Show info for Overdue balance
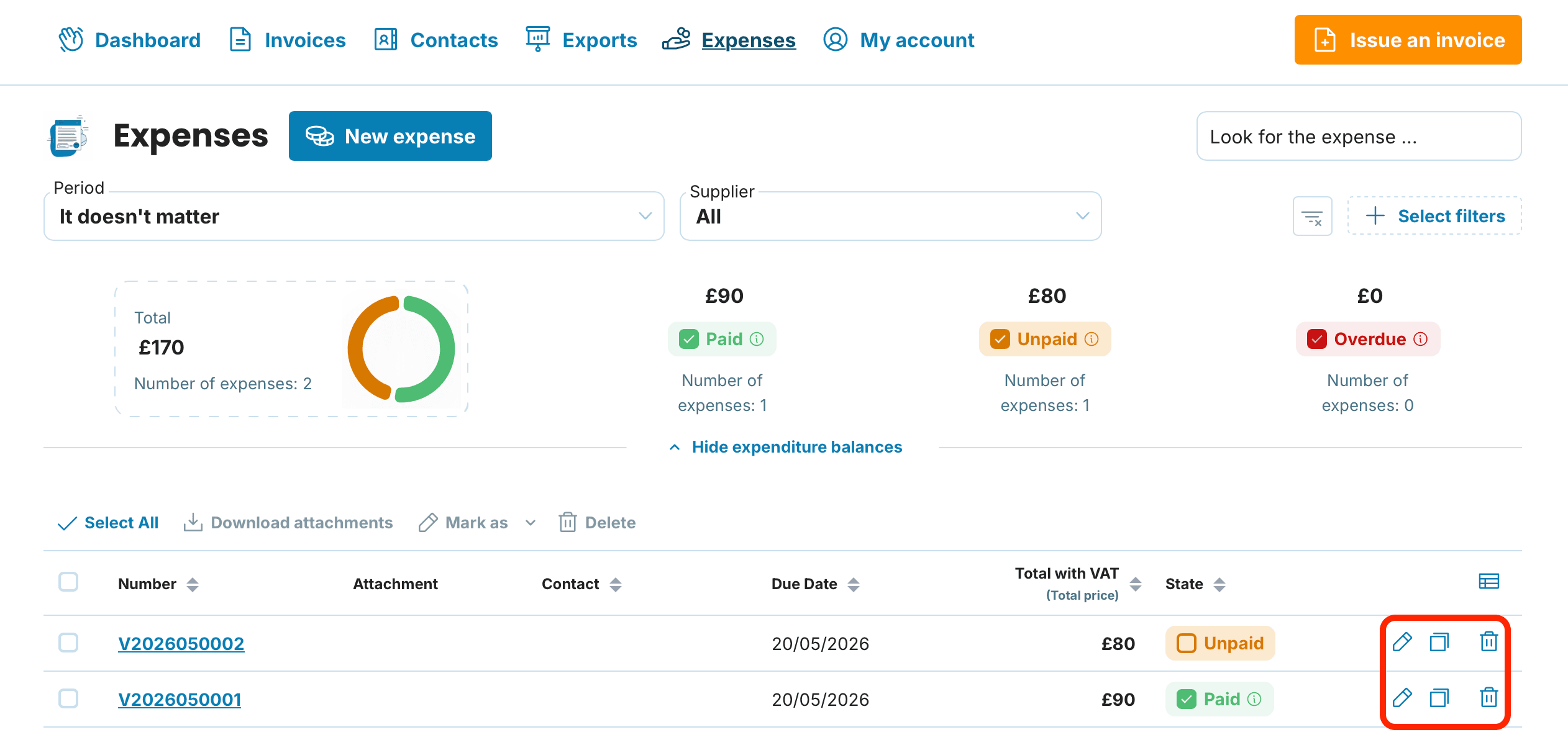The height and width of the screenshot is (745, 1568). pyautogui.click(x=1421, y=339)
